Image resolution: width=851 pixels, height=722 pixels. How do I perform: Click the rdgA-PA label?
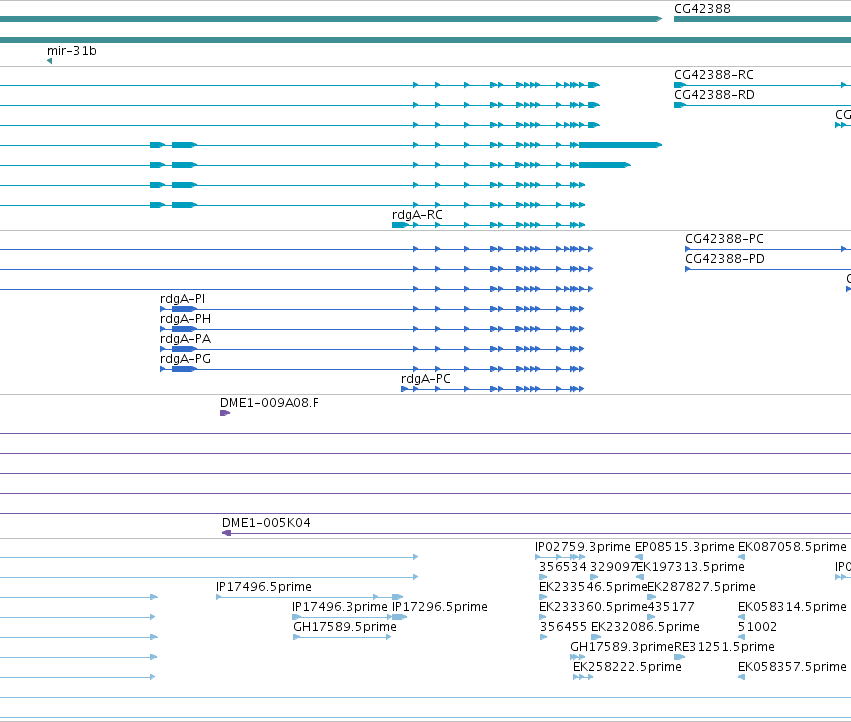point(185,339)
